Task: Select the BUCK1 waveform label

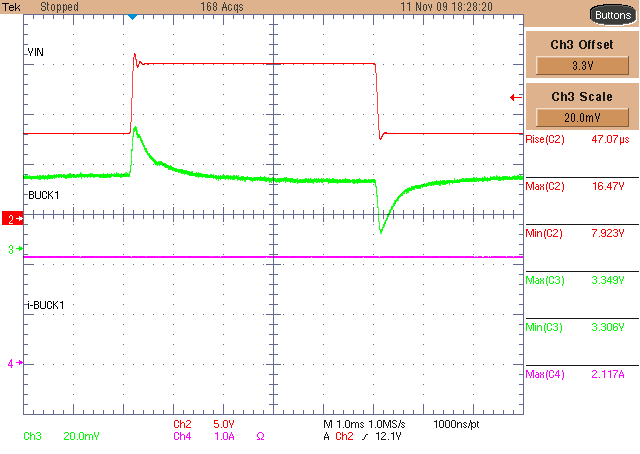Action: [x=44, y=195]
